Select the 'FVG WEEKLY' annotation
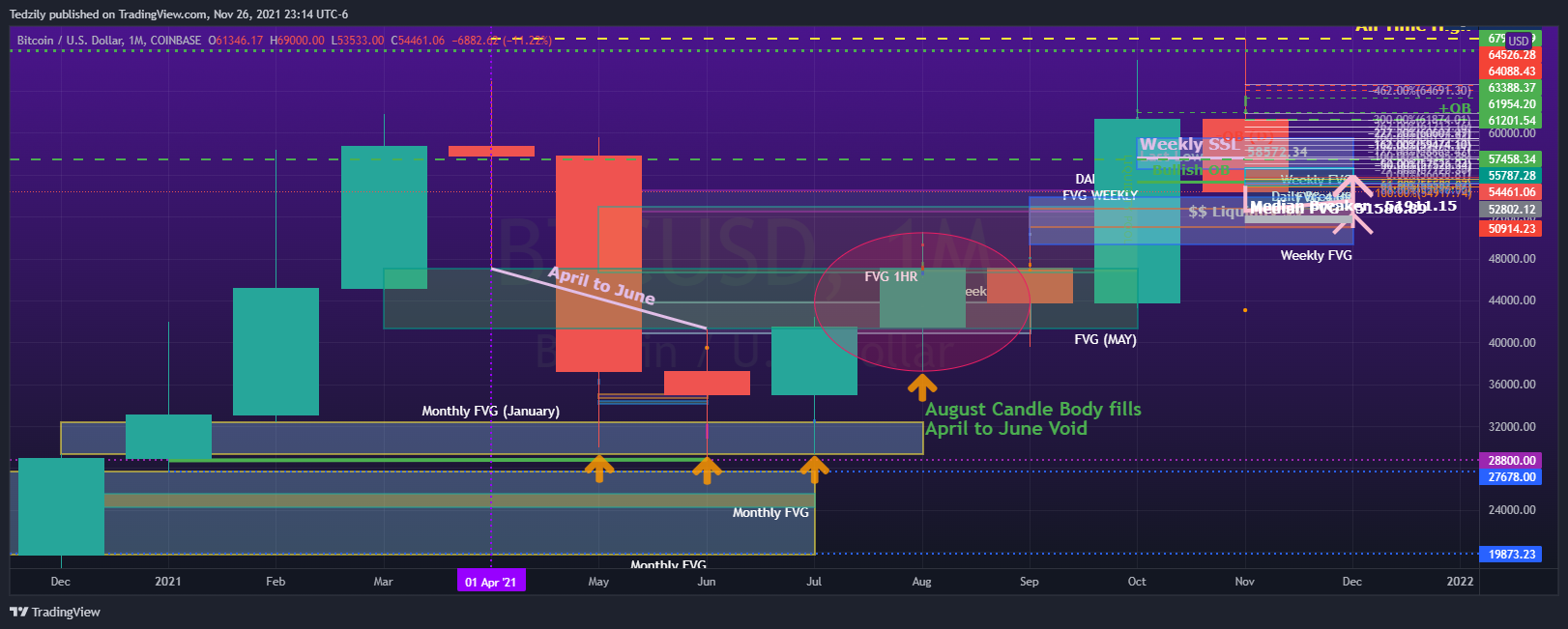 (1100, 194)
